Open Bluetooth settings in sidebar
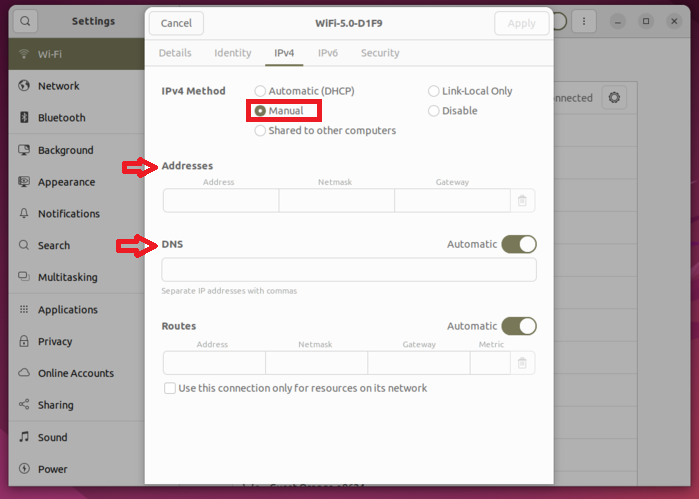The image size is (699, 499). click(x=76, y=118)
